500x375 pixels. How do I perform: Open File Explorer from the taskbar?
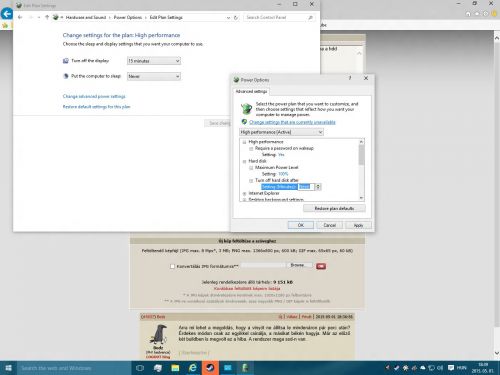175,368
